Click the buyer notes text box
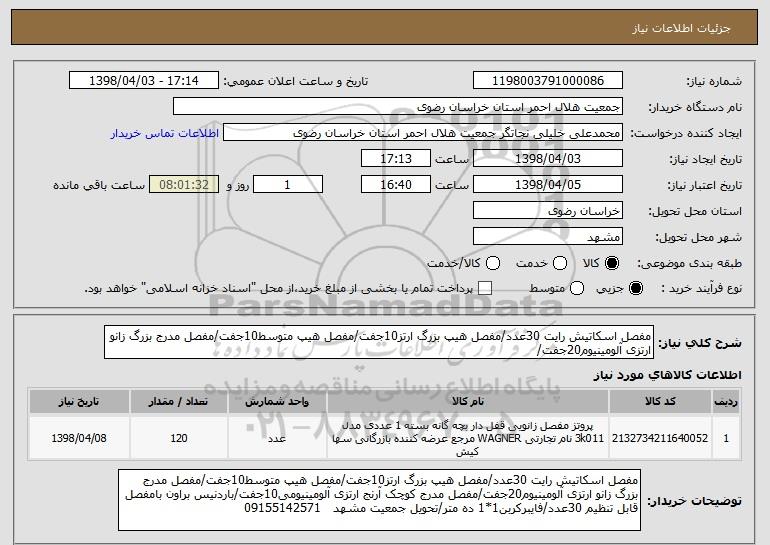Image resolution: width=770 pixels, height=545 pixels. 379,500
